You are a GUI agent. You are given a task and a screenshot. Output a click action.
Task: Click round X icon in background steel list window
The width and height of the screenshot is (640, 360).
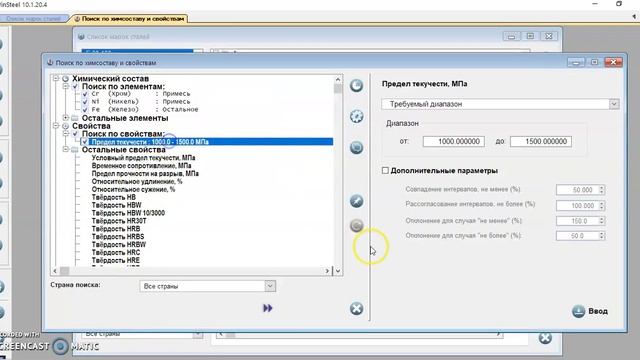point(545,338)
